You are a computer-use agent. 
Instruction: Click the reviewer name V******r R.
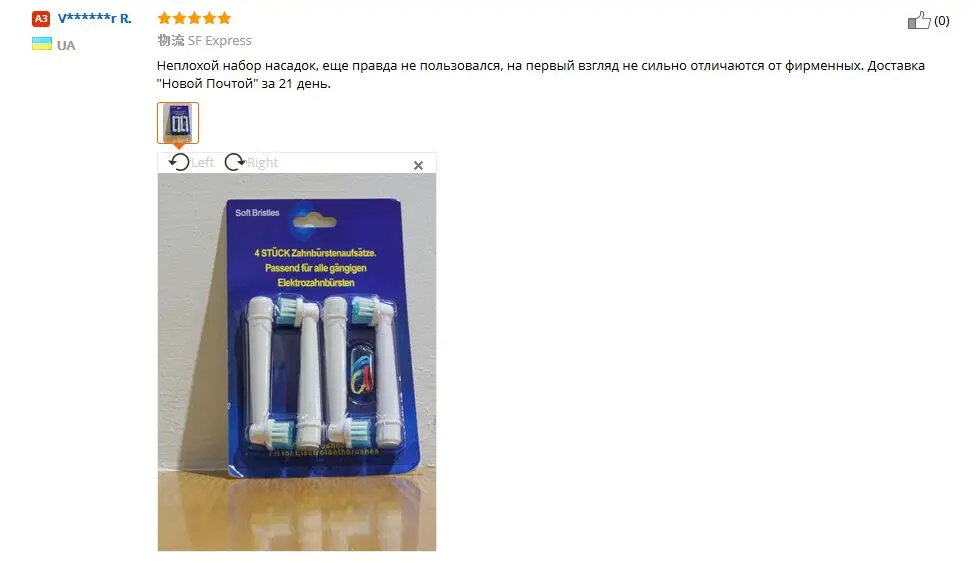[95, 19]
